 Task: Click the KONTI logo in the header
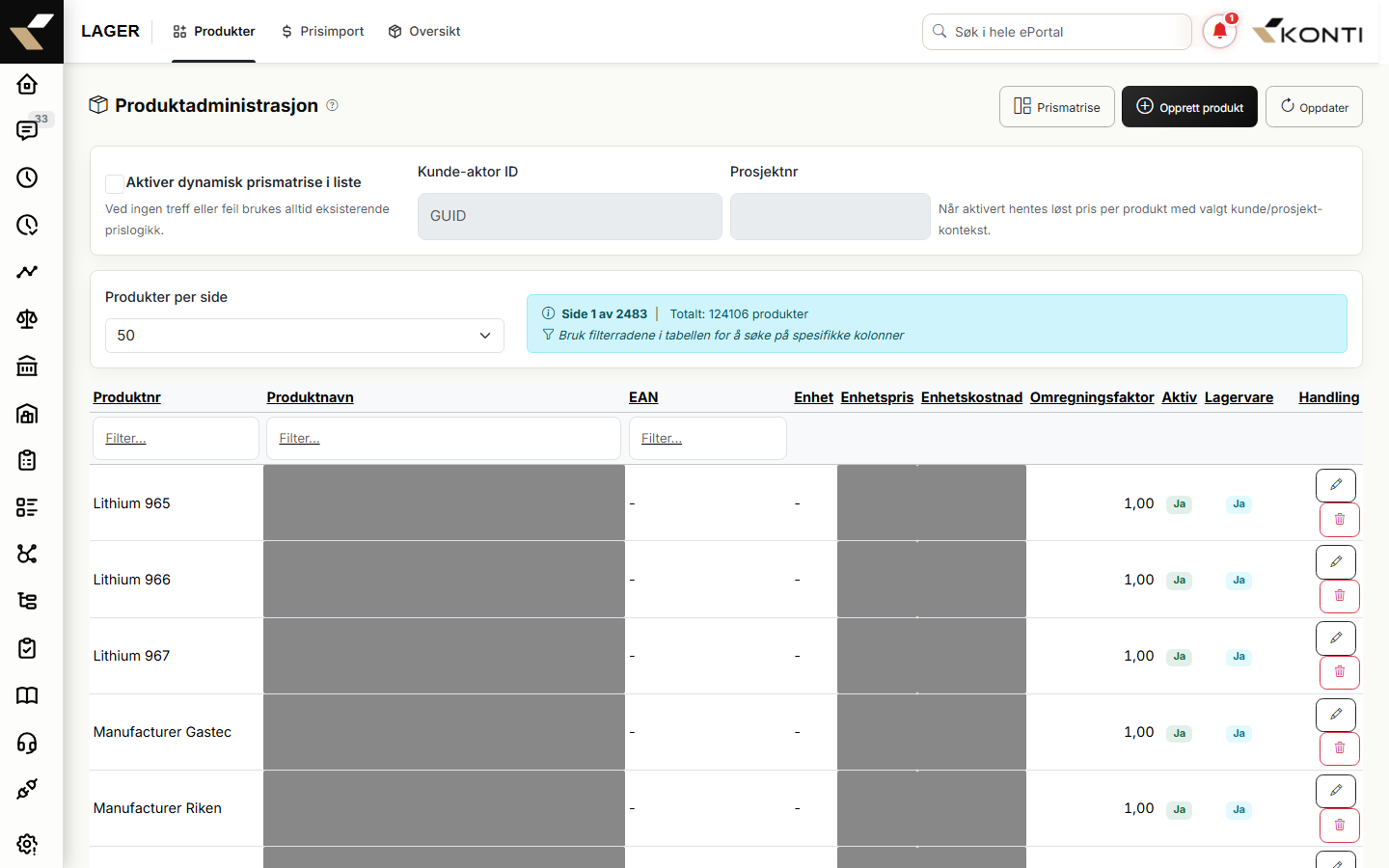pos(1307,32)
